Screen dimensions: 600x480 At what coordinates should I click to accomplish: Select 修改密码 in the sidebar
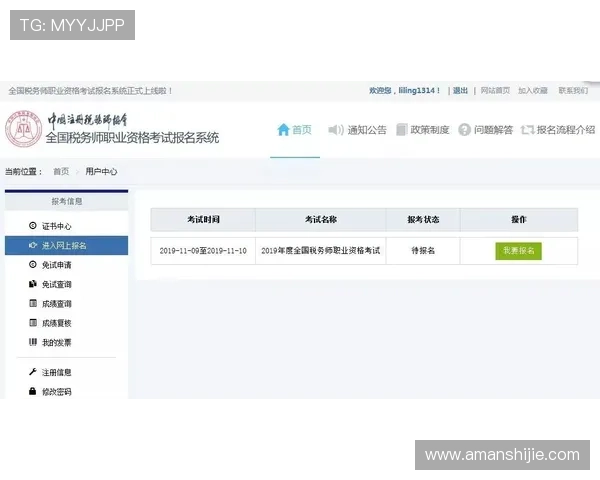pyautogui.click(x=66, y=391)
